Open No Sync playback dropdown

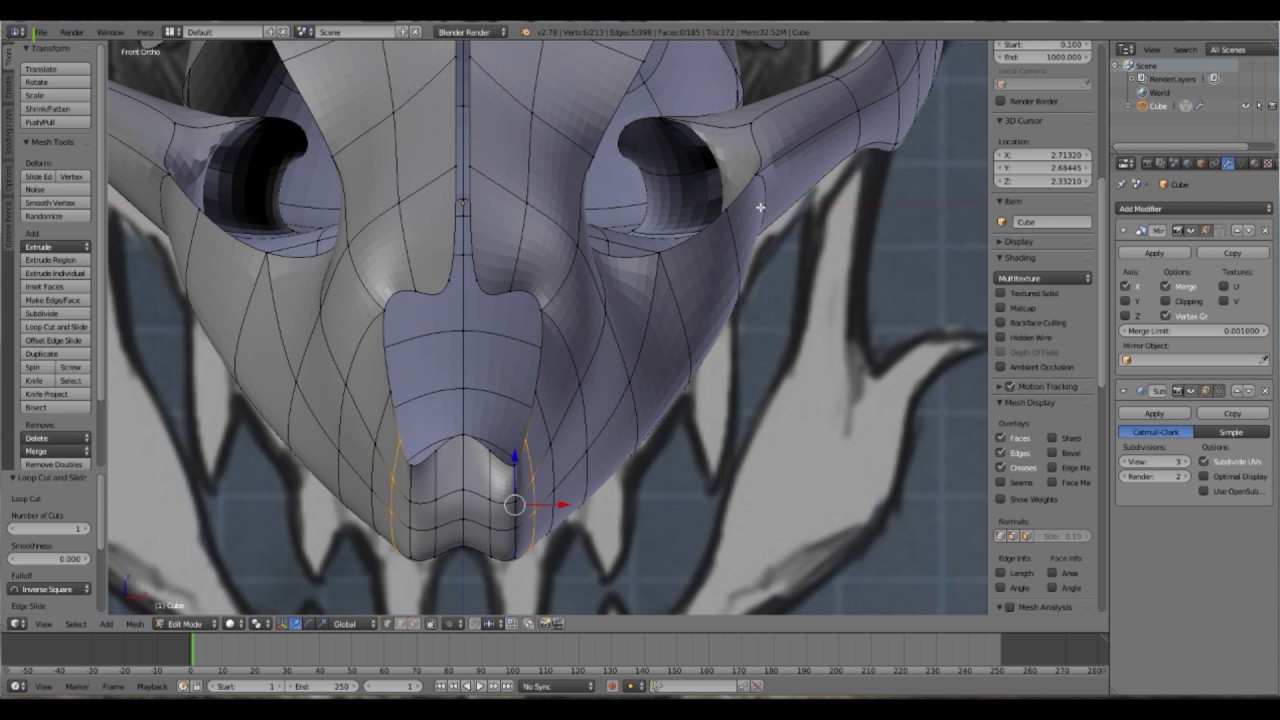click(556, 686)
